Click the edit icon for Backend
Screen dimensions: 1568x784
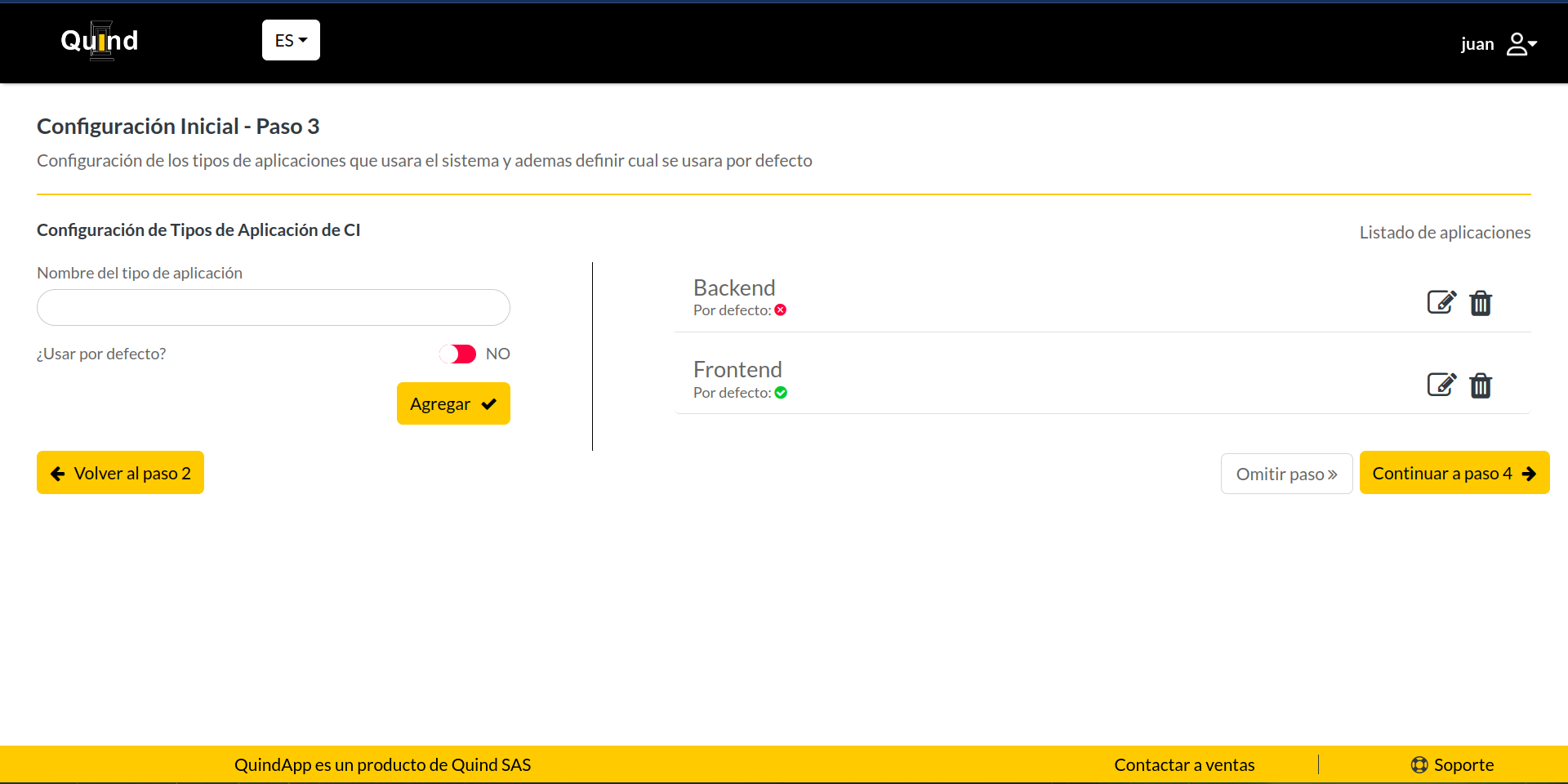point(1441,302)
